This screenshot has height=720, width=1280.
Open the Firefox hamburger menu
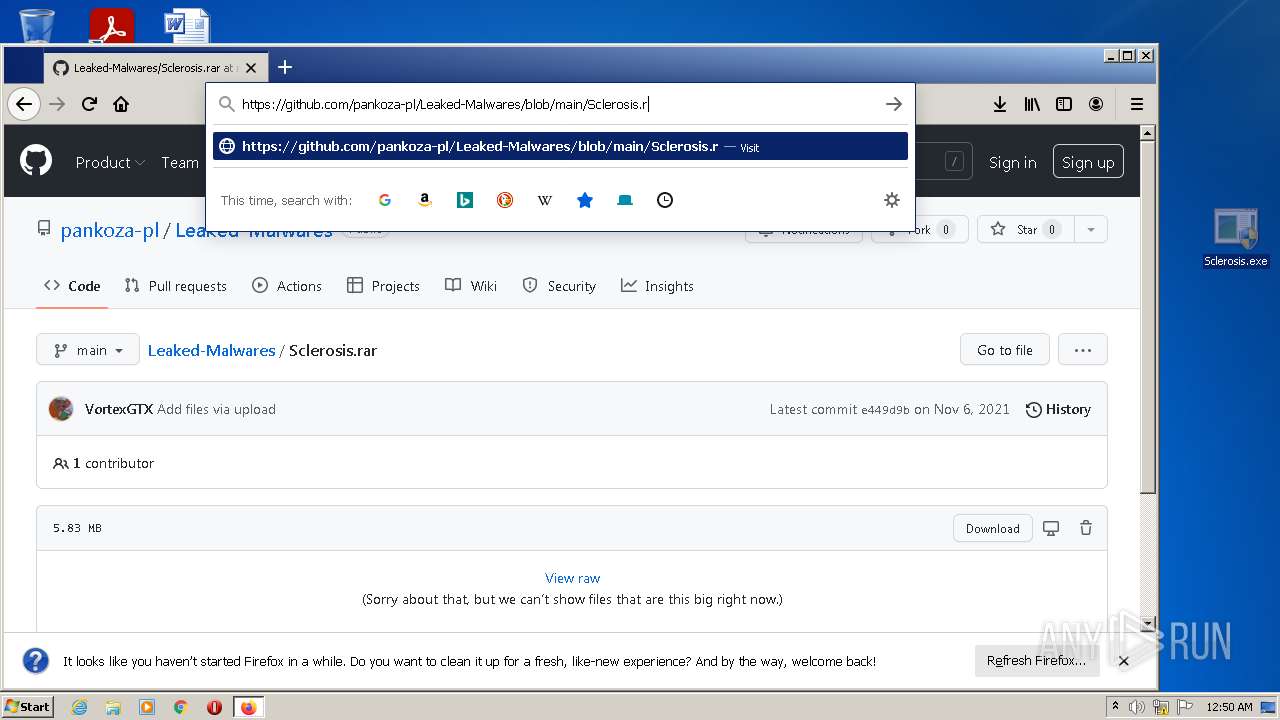pyautogui.click(x=1137, y=104)
